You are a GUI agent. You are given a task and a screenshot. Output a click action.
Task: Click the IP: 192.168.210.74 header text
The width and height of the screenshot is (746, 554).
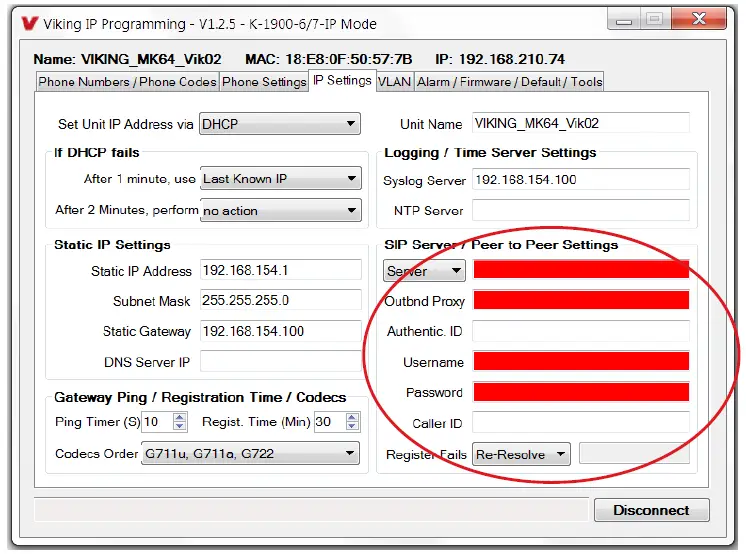500,59
